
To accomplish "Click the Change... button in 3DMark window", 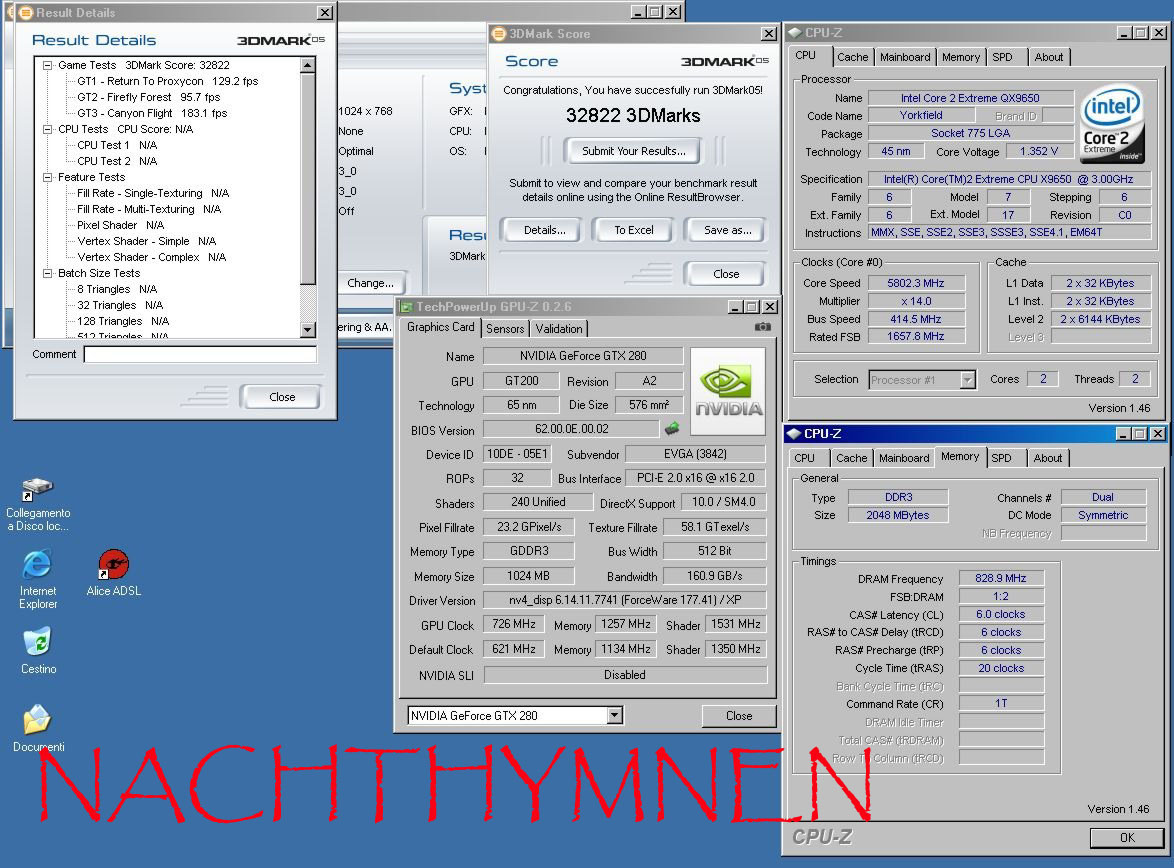I will coord(370,283).
